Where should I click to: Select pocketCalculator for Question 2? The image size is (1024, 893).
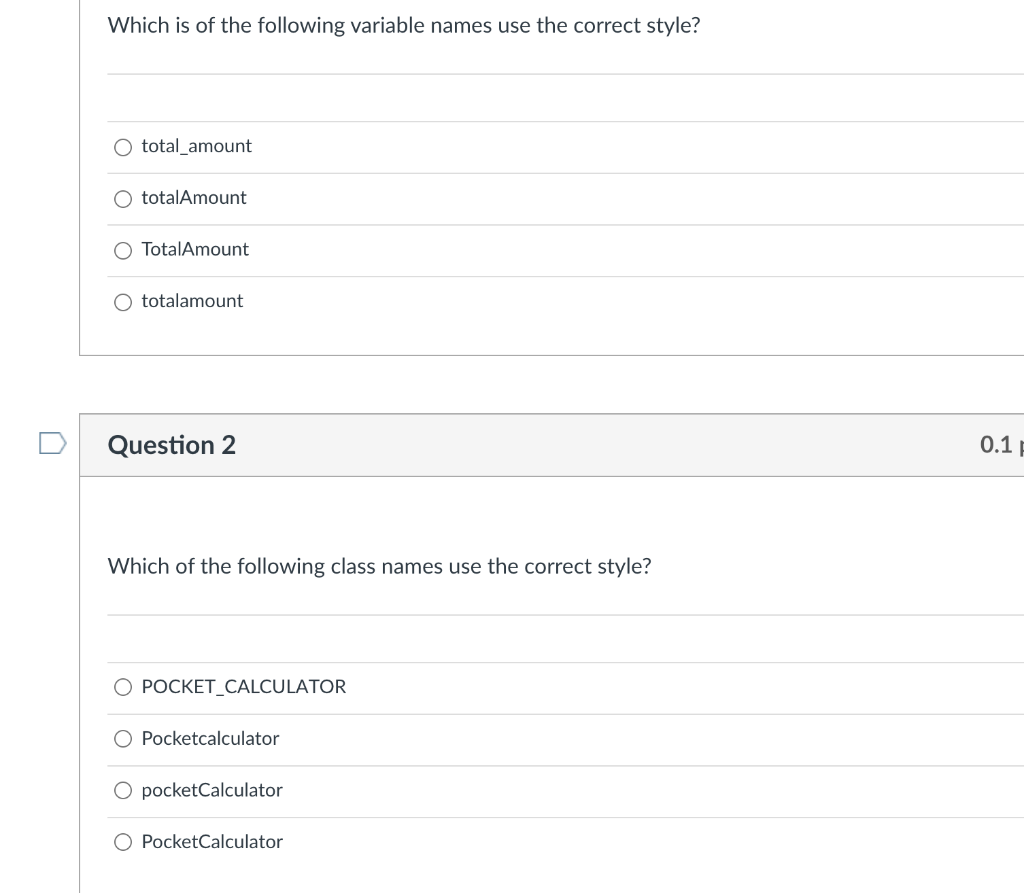[x=122, y=790]
